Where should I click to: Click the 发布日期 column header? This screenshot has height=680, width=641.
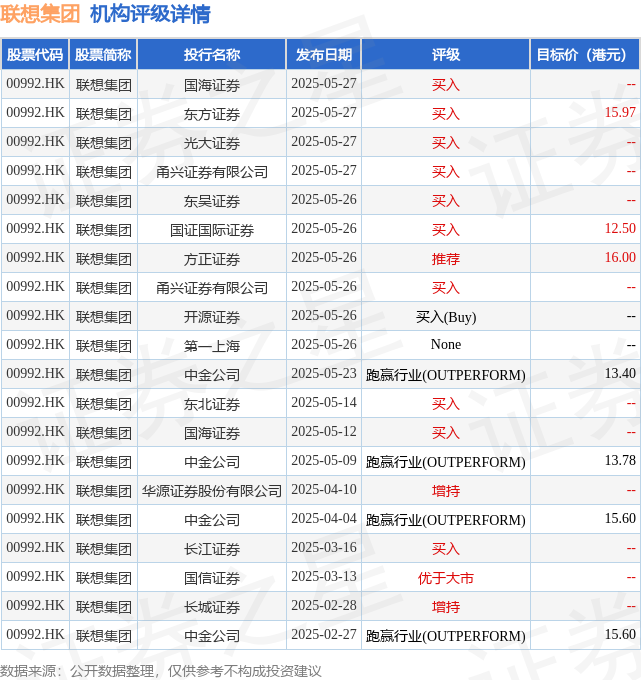(x=324, y=55)
